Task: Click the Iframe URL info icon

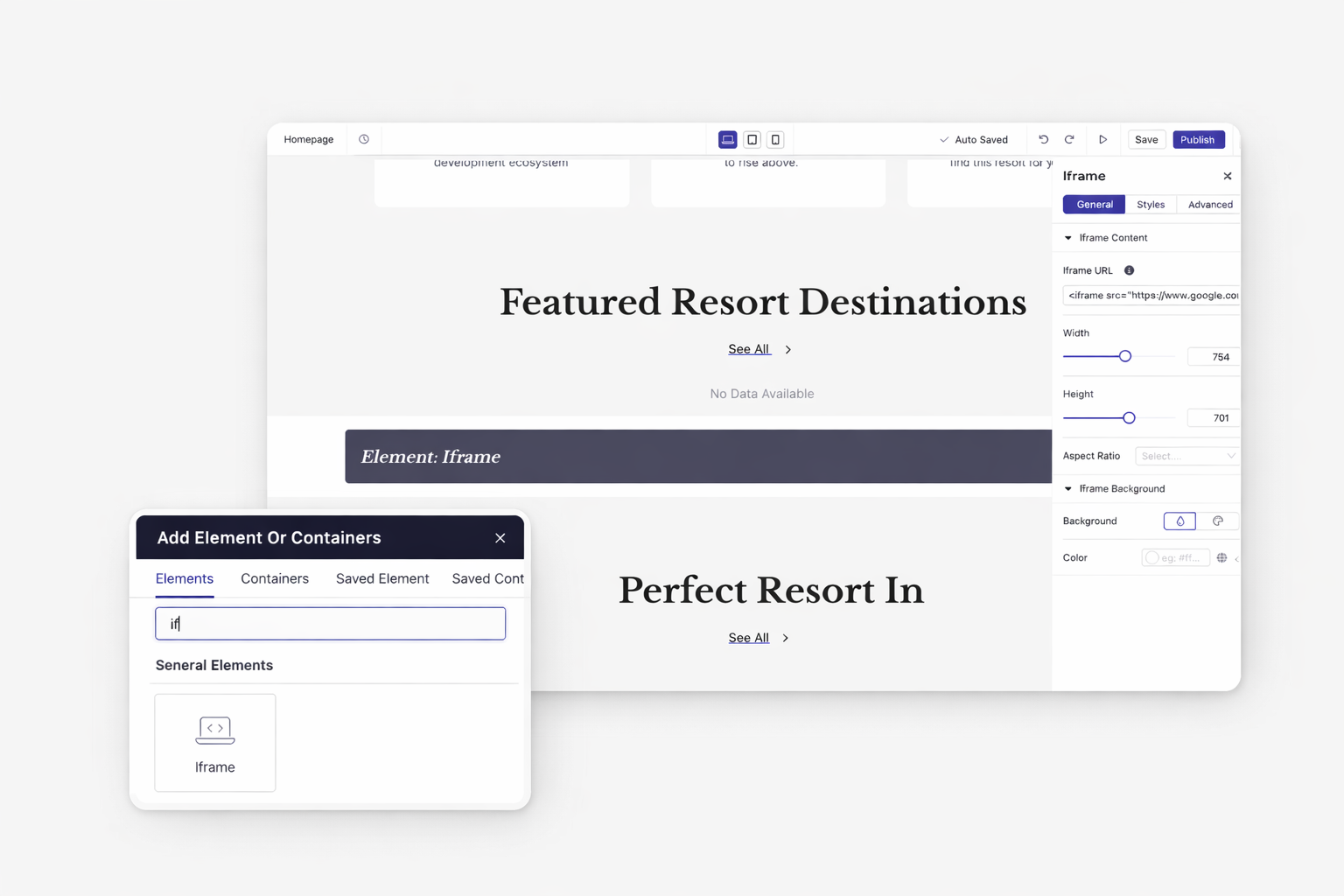Action: (1129, 270)
